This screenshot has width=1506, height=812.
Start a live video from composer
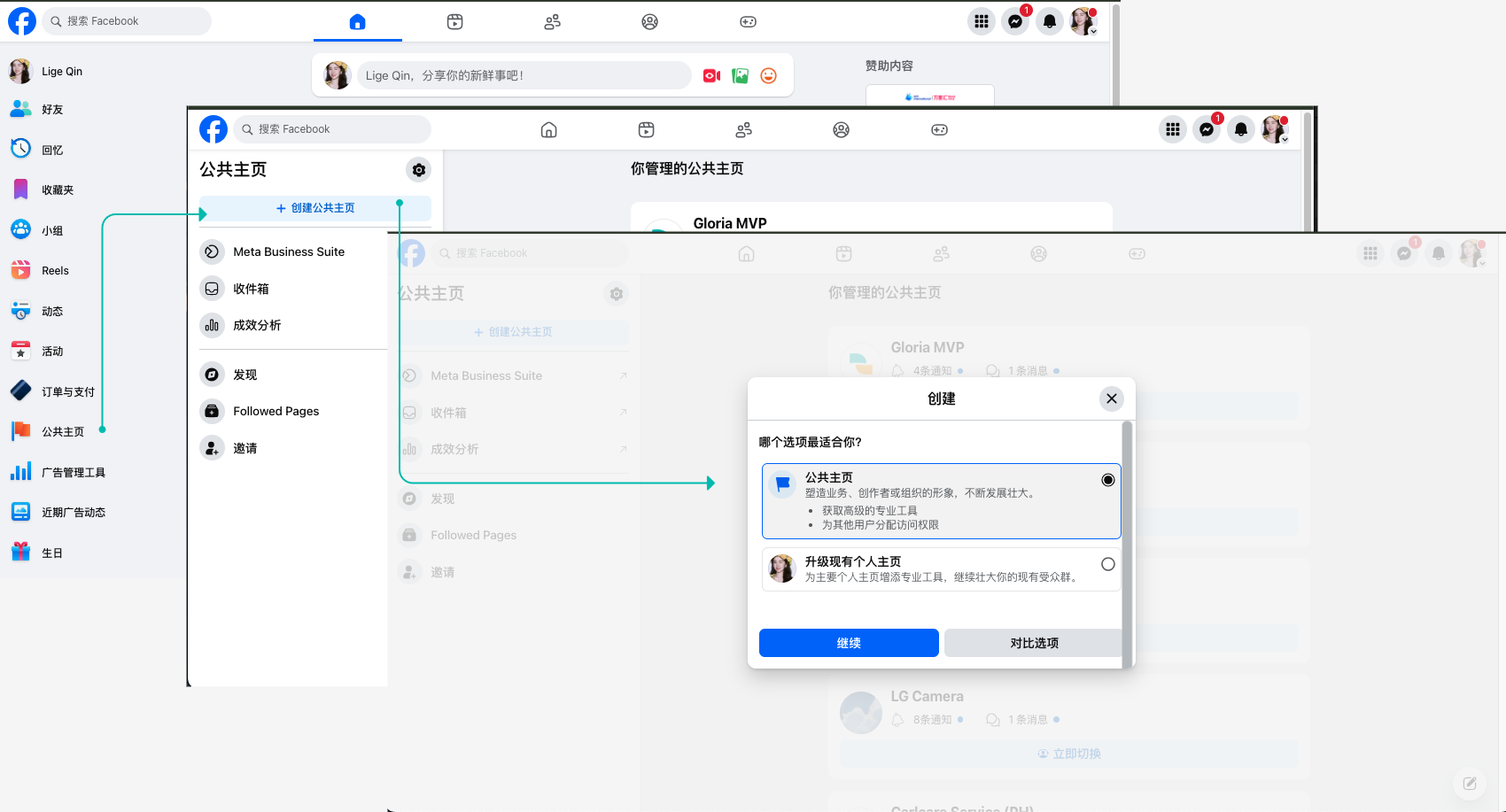click(711, 76)
